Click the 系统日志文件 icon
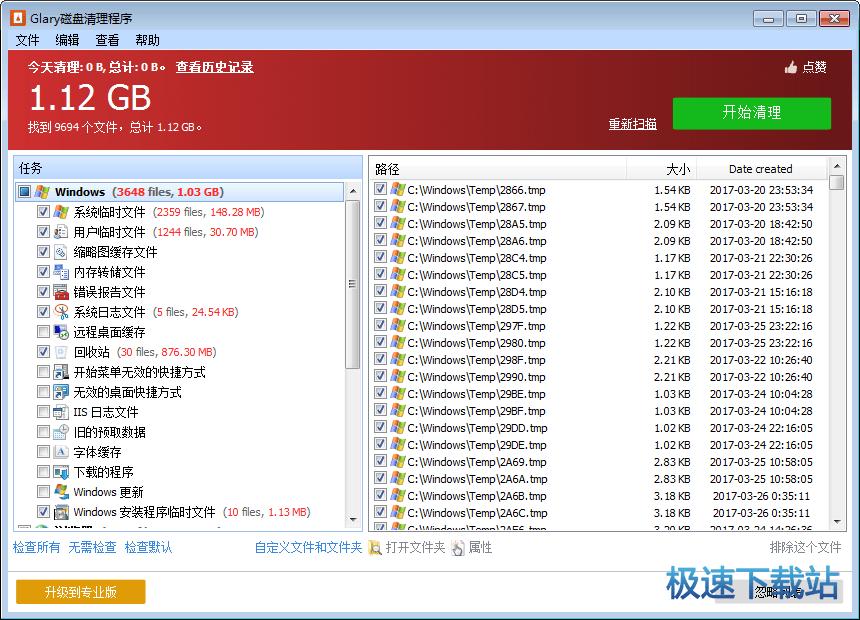This screenshot has height=620, width=860. click(x=61, y=312)
